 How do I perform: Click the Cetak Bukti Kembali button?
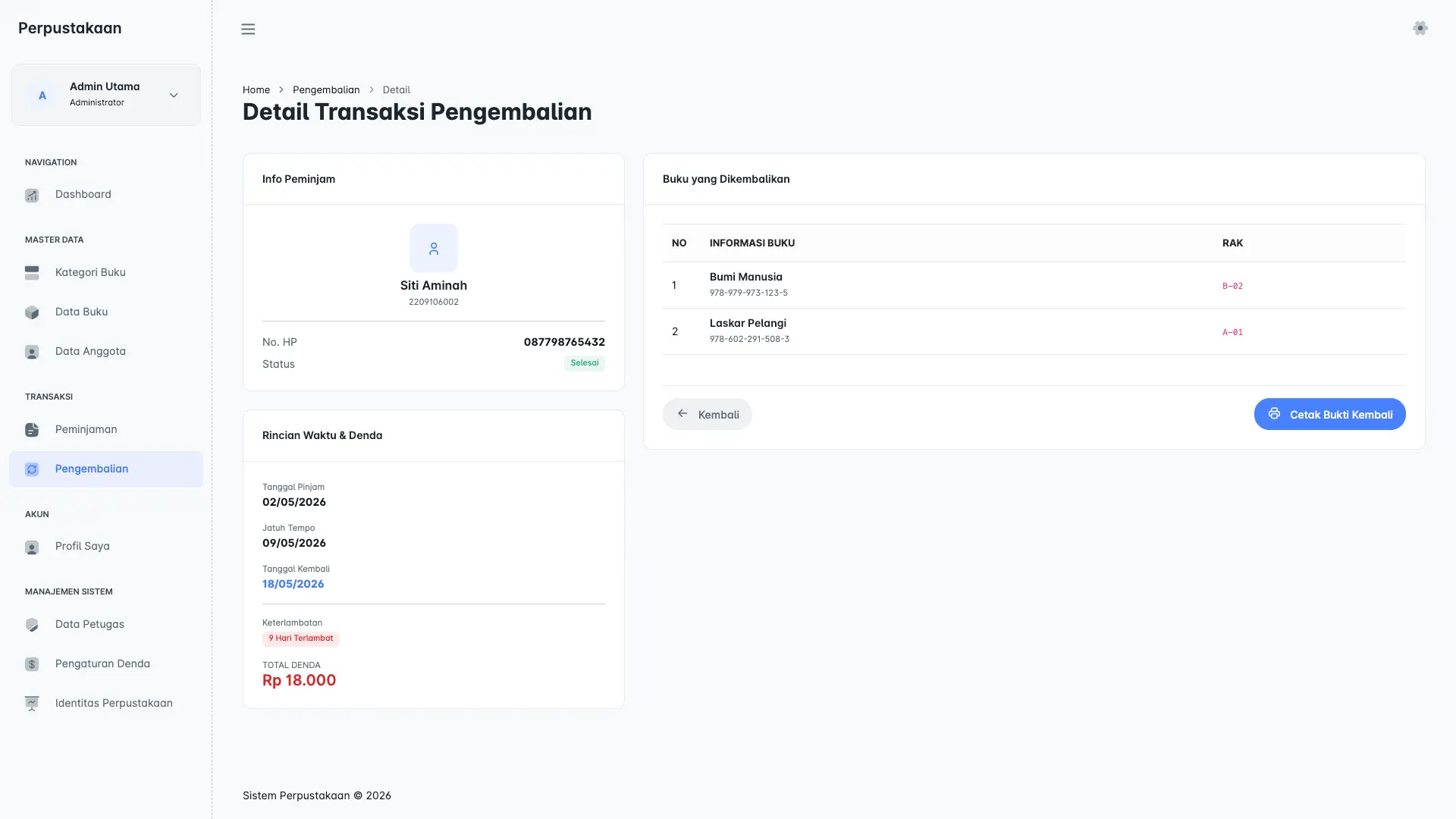click(1329, 414)
